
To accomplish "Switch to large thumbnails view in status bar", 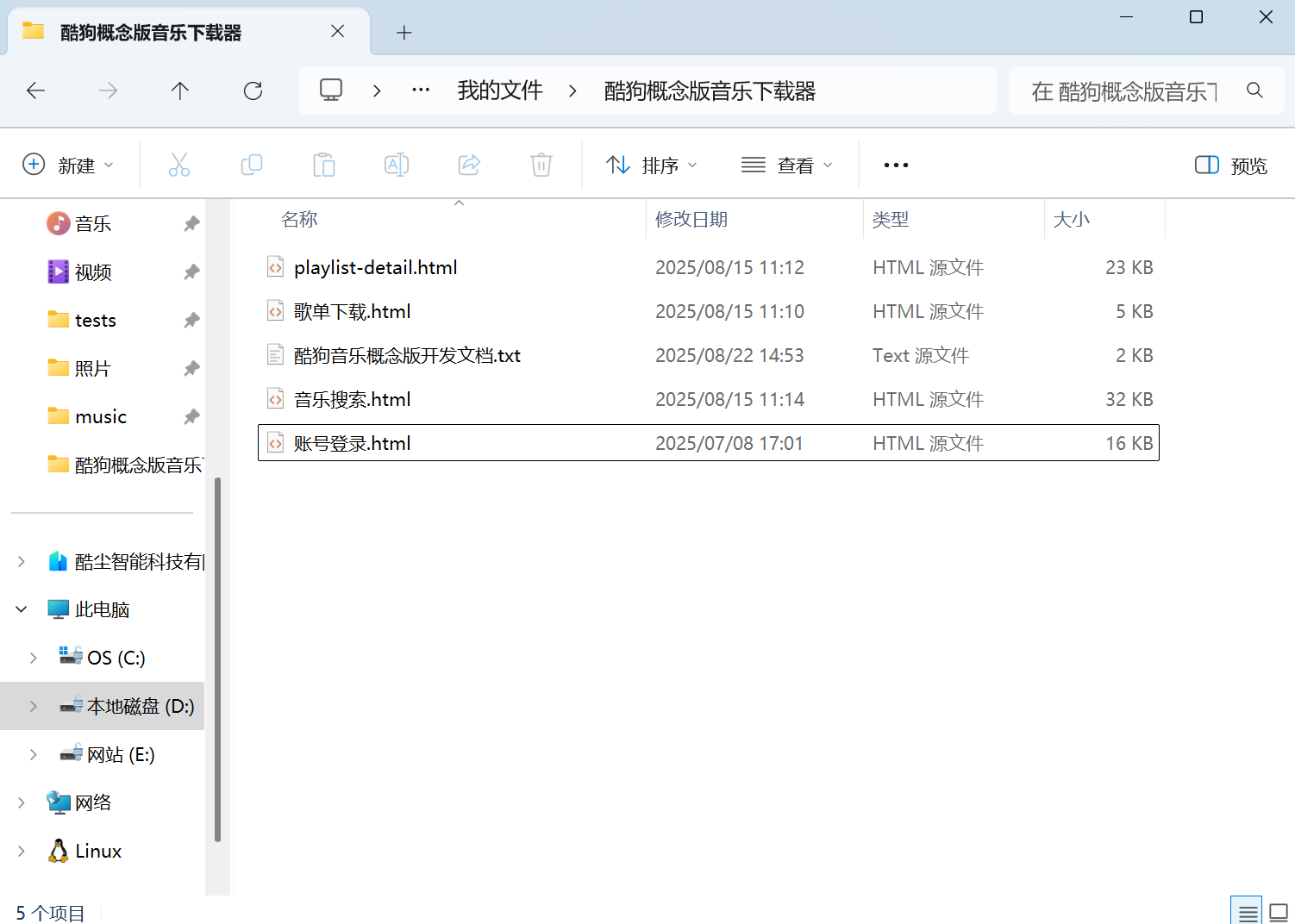I will (1279, 912).
